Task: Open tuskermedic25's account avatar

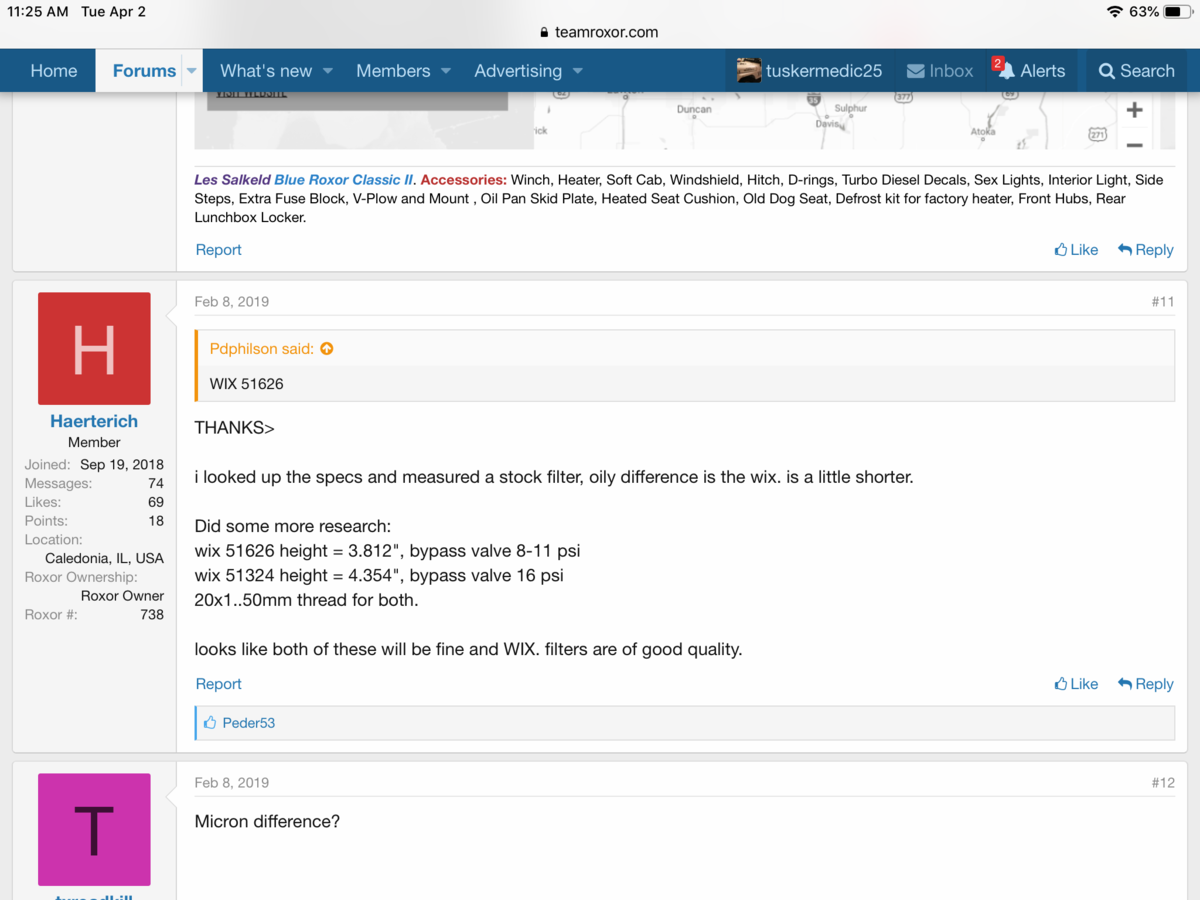Action: [x=749, y=70]
